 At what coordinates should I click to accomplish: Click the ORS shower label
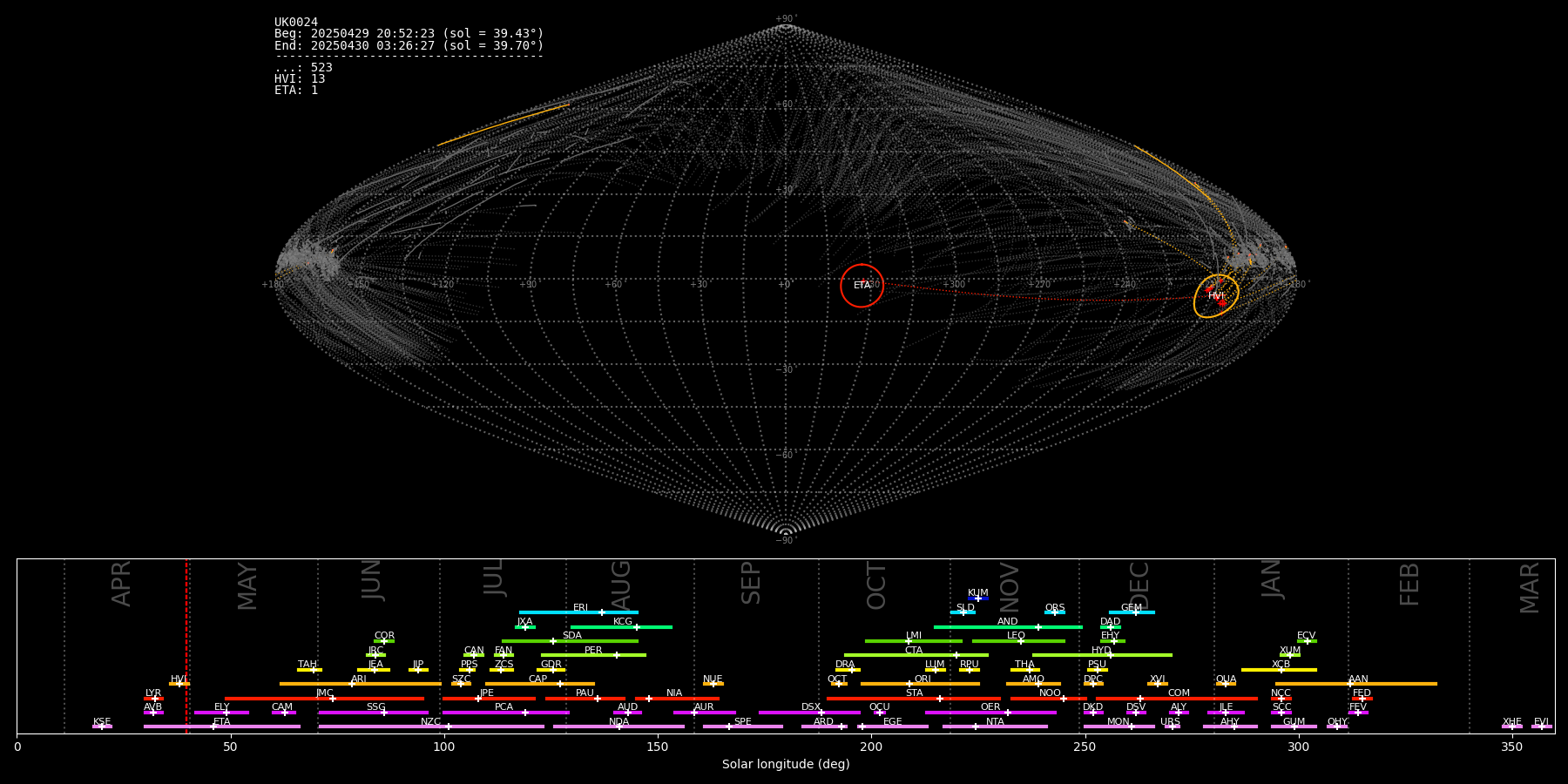(x=1054, y=608)
